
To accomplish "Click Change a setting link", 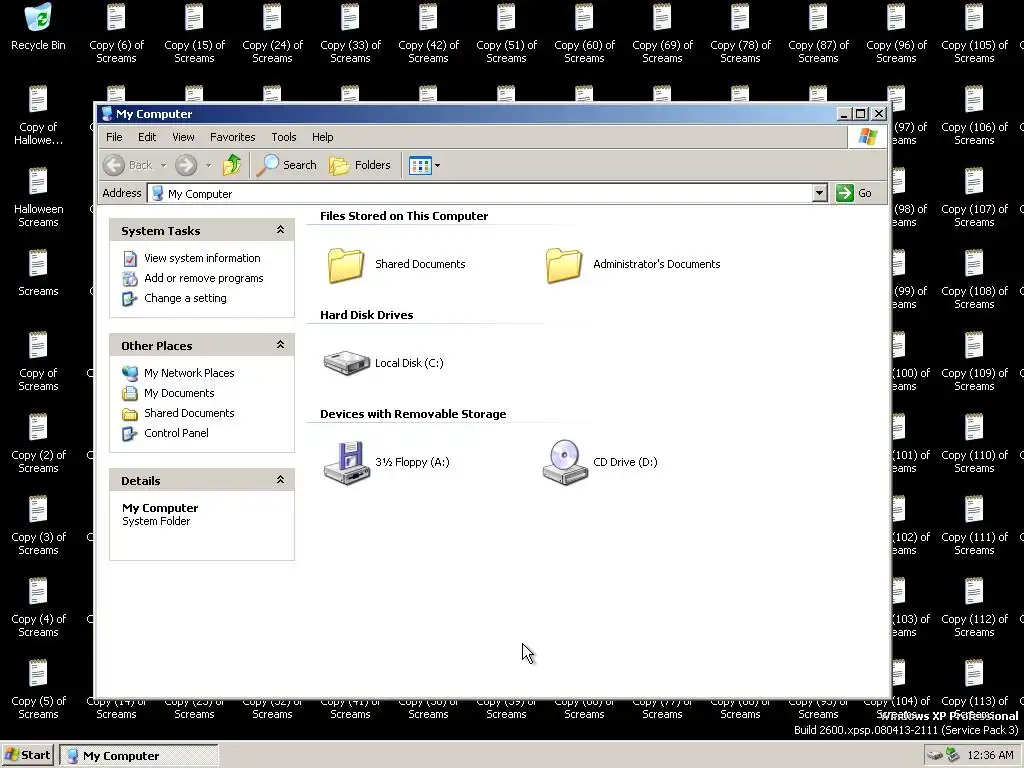I will pyautogui.click(x=185, y=298).
